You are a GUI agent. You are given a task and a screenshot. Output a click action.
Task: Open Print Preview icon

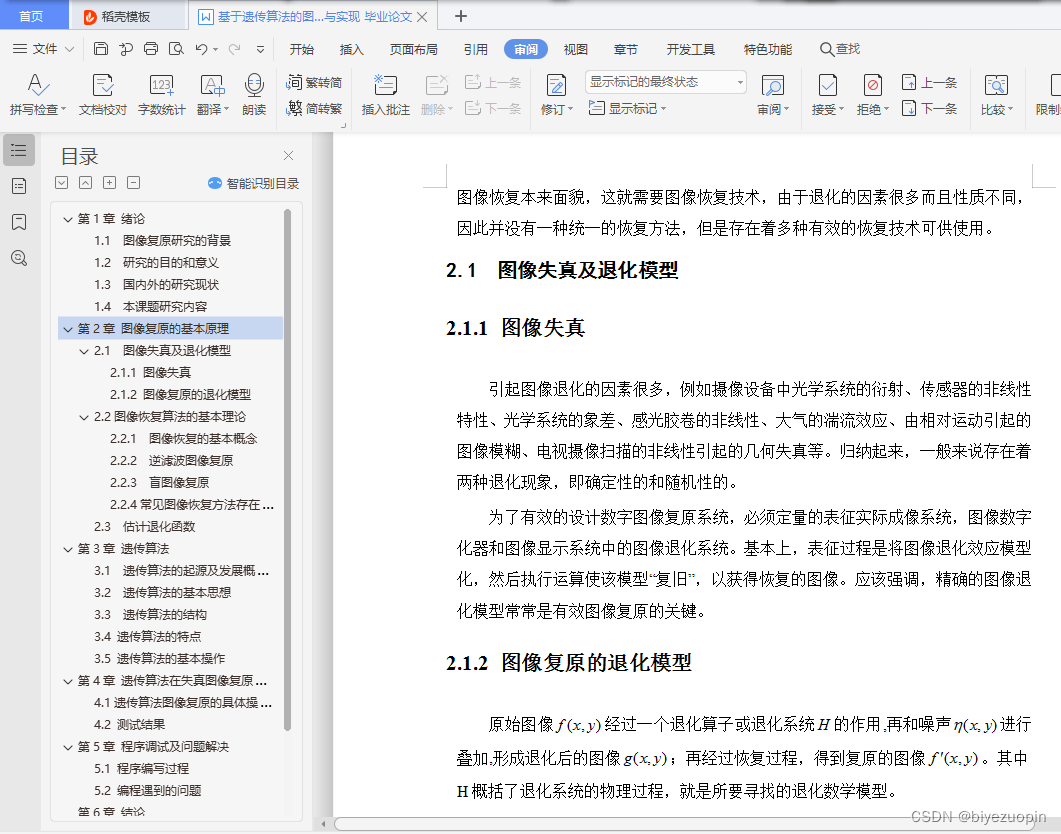click(x=176, y=49)
